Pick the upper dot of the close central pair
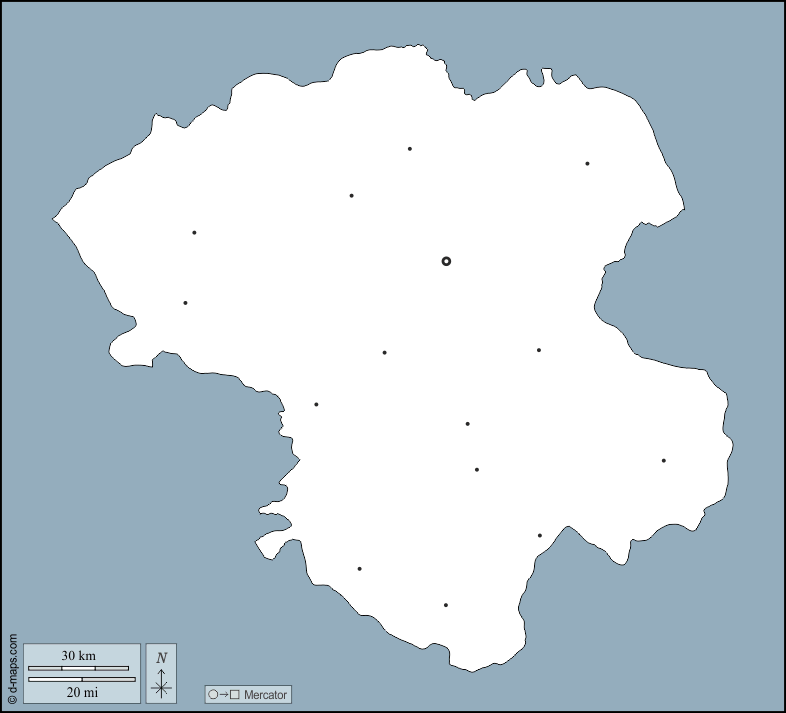Image resolution: width=786 pixels, height=713 pixels. [x=467, y=424]
